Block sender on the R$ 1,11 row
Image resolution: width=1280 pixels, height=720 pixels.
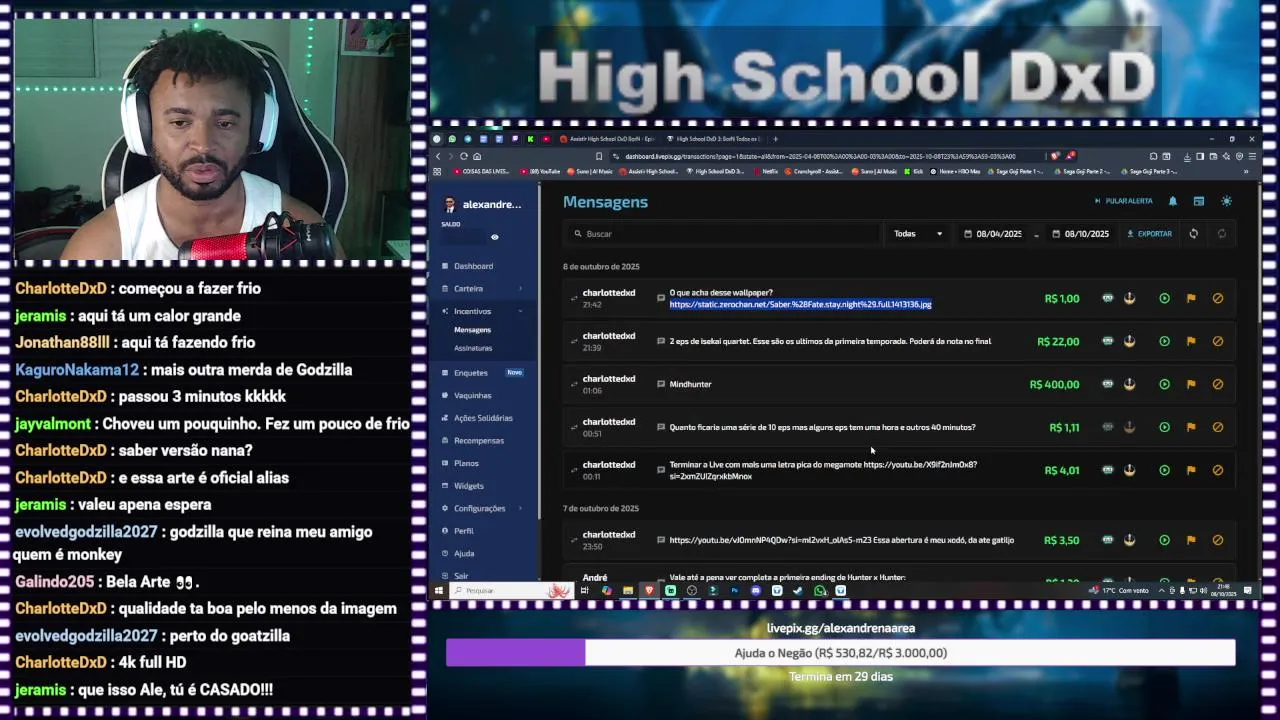pyautogui.click(x=1218, y=427)
